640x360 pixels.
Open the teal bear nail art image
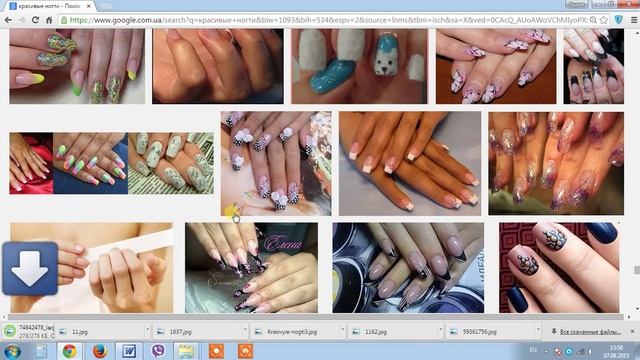coord(360,66)
